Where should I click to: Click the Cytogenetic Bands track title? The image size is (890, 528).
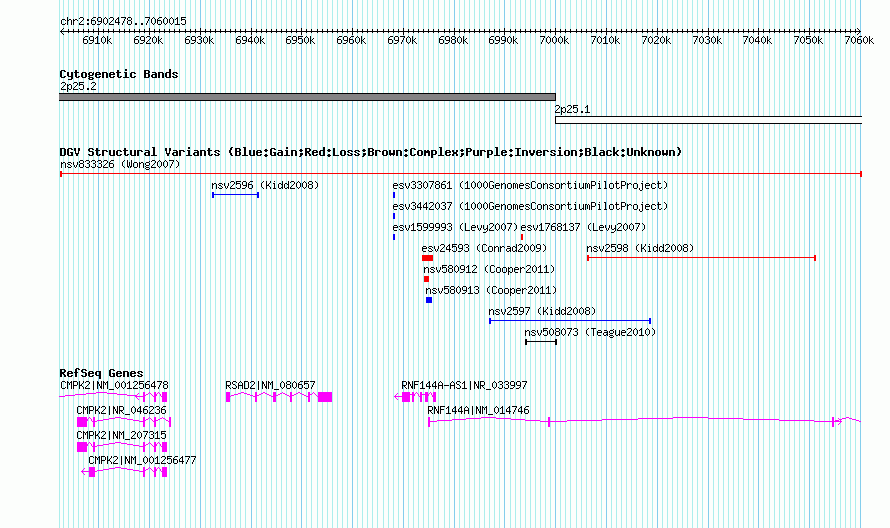coord(119,74)
